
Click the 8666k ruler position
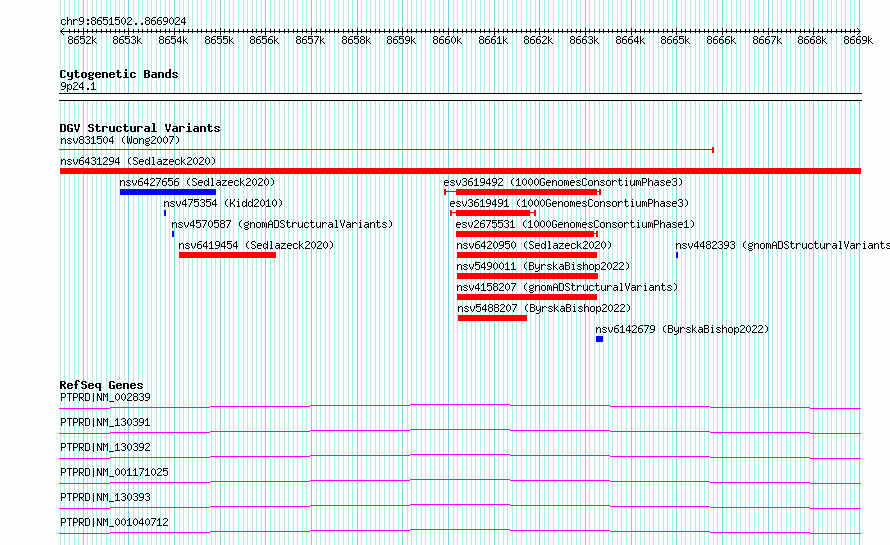tap(721, 40)
